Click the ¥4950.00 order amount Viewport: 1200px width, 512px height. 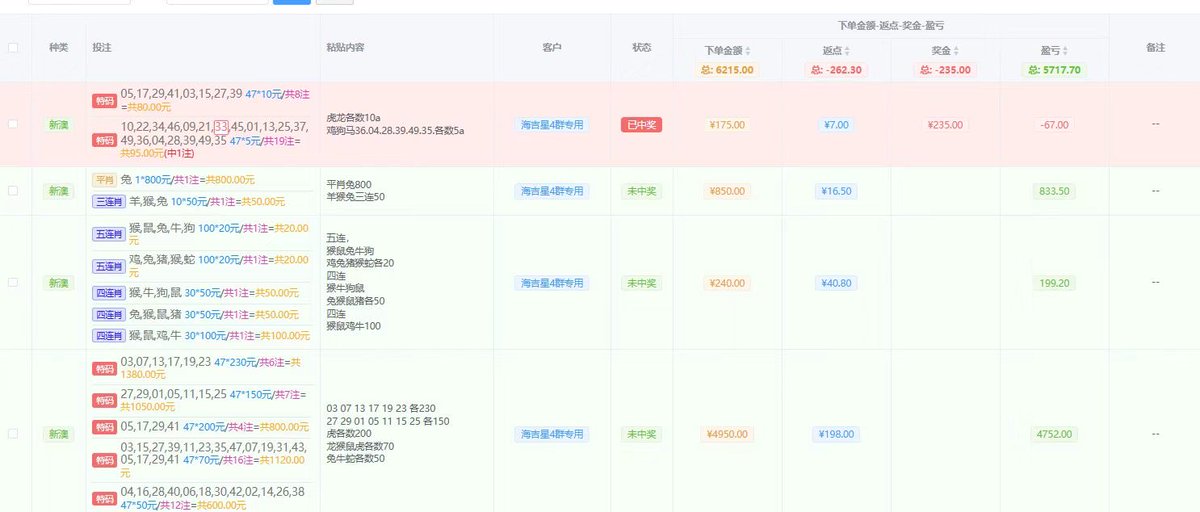click(x=727, y=434)
